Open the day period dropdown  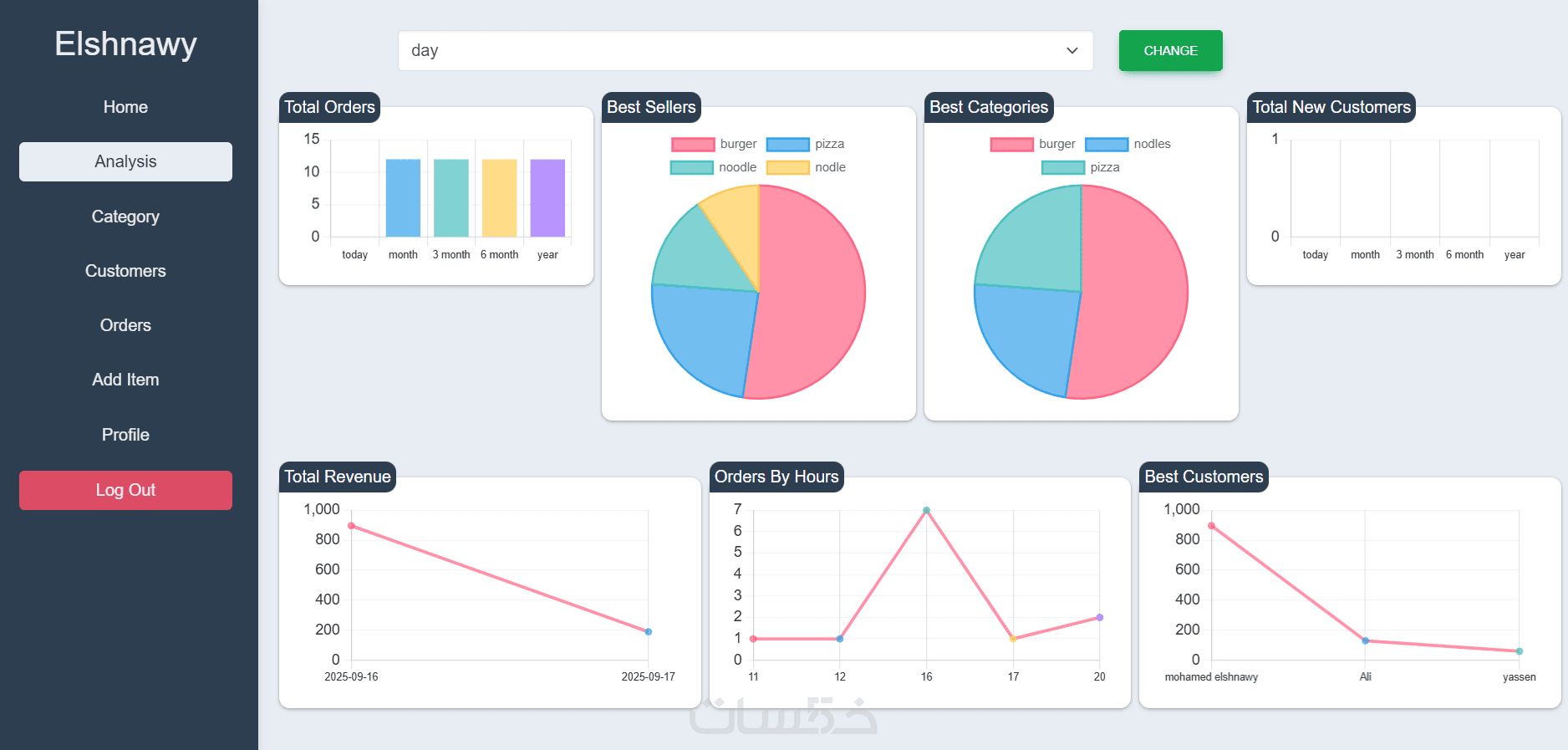[746, 51]
